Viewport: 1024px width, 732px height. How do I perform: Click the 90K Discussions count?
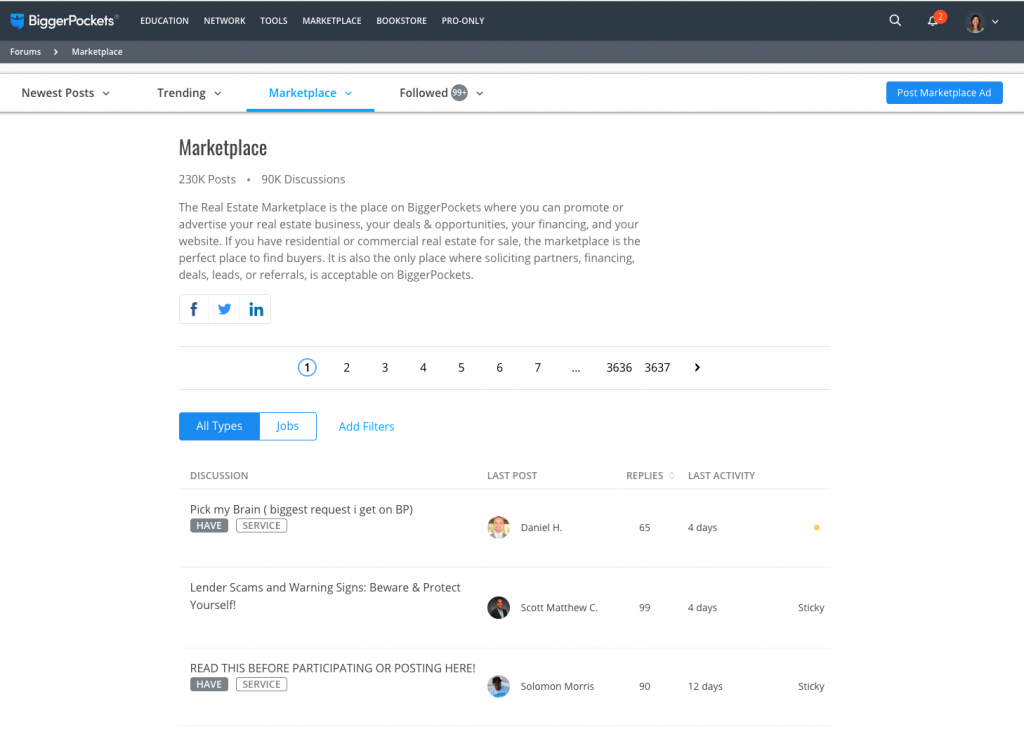[303, 180]
